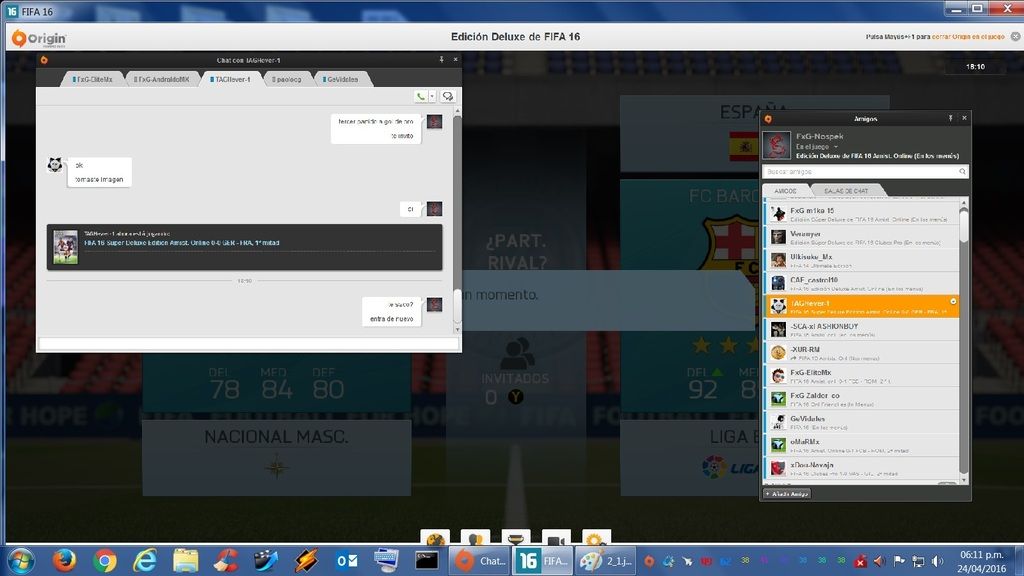The width and height of the screenshot is (1024, 576).
Task: Select the TAGHever-1 chat tab
Action: coord(231,79)
